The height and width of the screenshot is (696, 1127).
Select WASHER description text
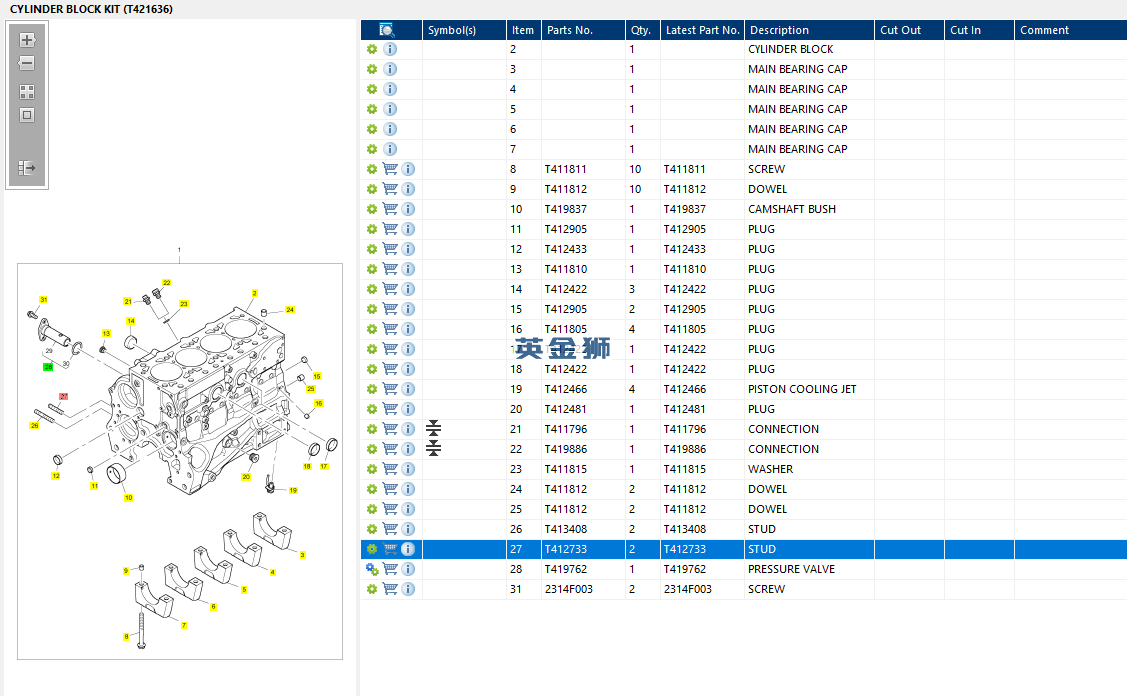click(770, 469)
